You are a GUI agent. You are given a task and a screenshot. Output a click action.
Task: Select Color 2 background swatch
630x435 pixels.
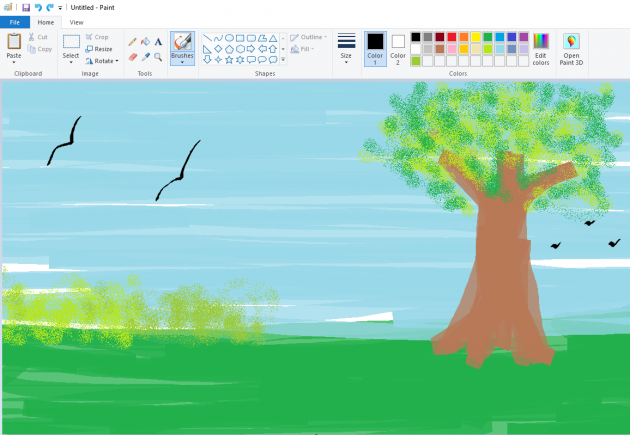[398, 47]
